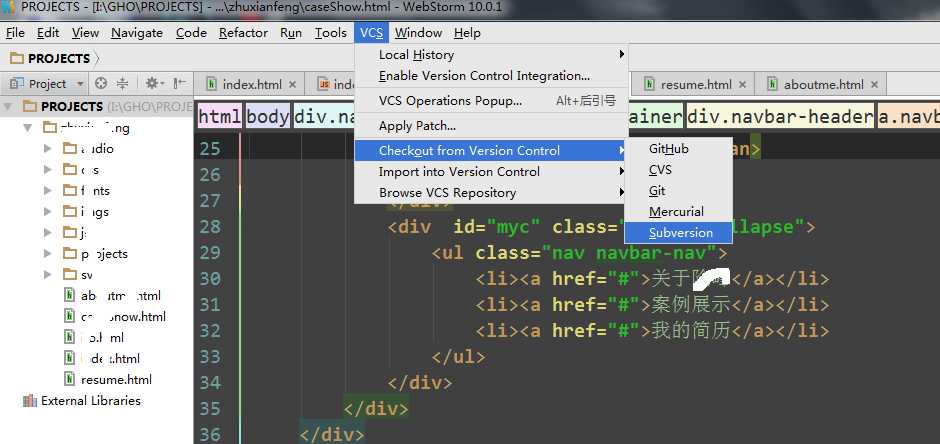Image resolution: width=940 pixels, height=444 pixels.
Task: Click the HTML file icon on index.html tab
Action: (211, 84)
